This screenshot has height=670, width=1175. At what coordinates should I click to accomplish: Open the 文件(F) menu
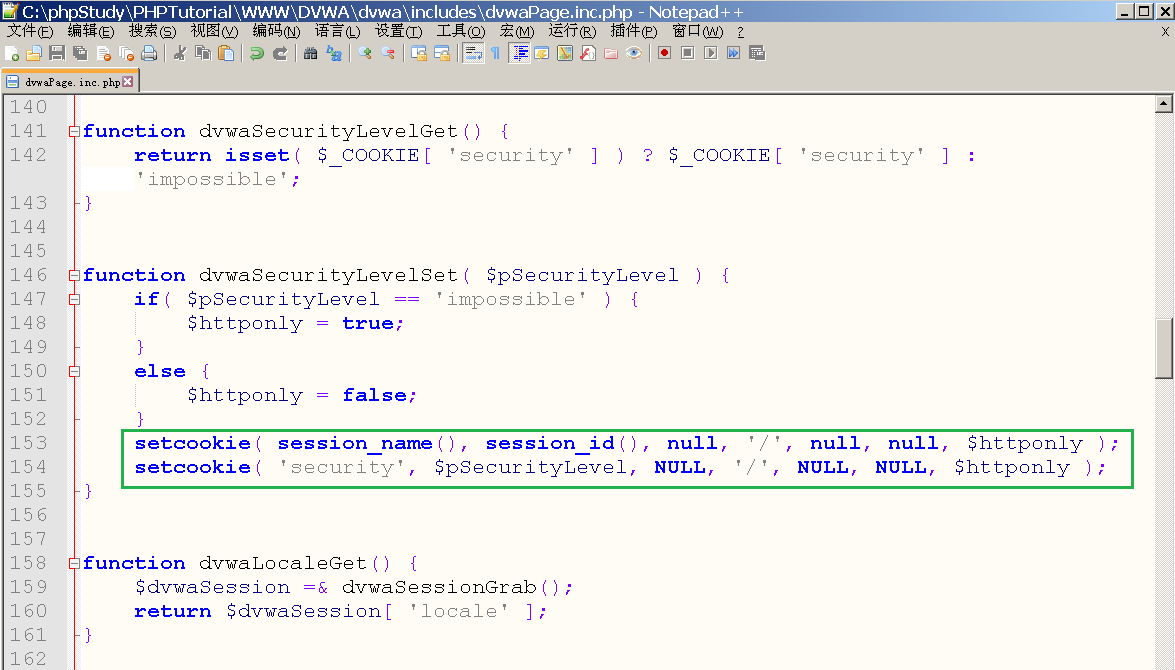30,31
